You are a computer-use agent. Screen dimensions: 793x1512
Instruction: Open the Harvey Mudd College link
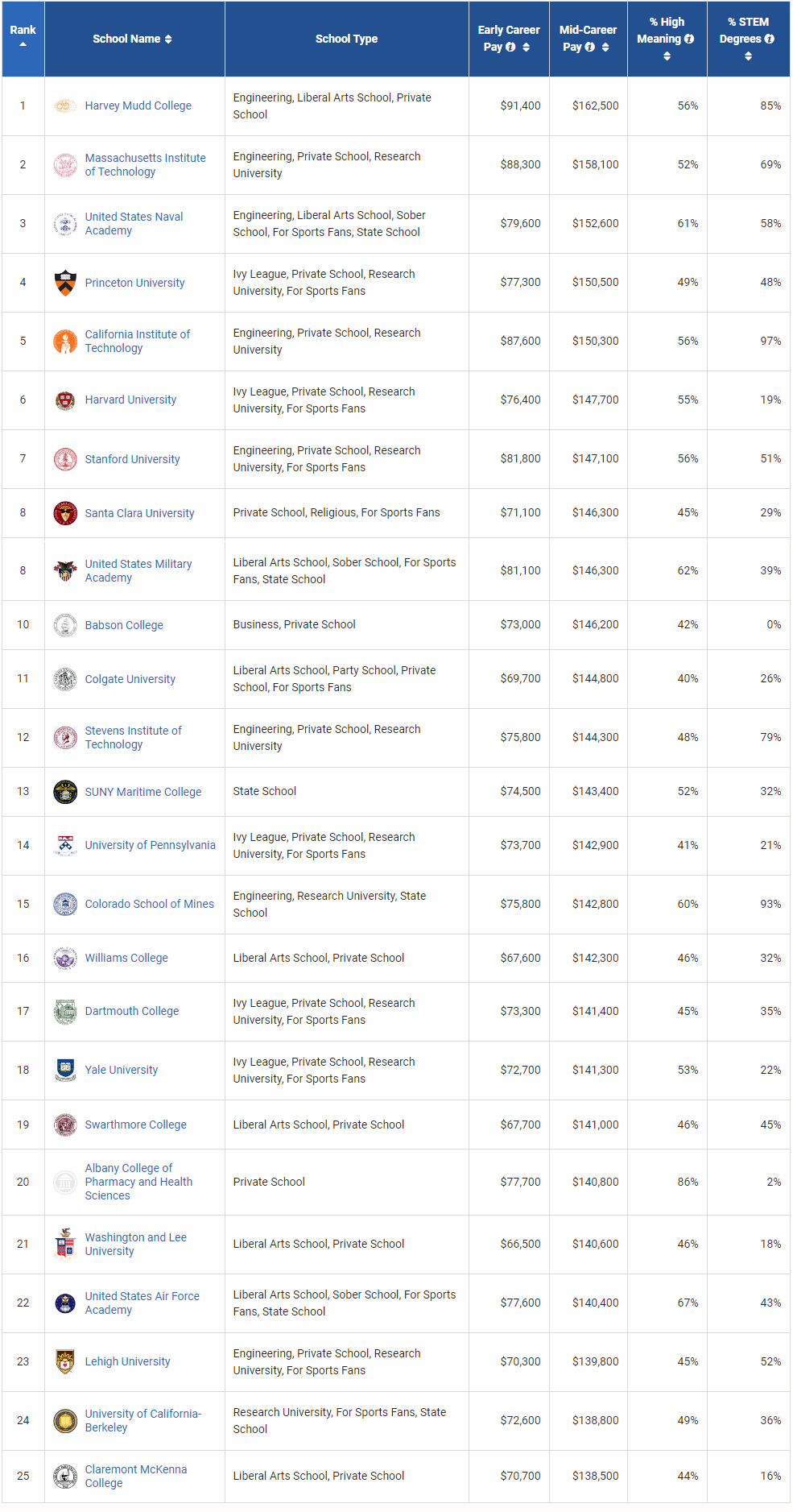138,106
